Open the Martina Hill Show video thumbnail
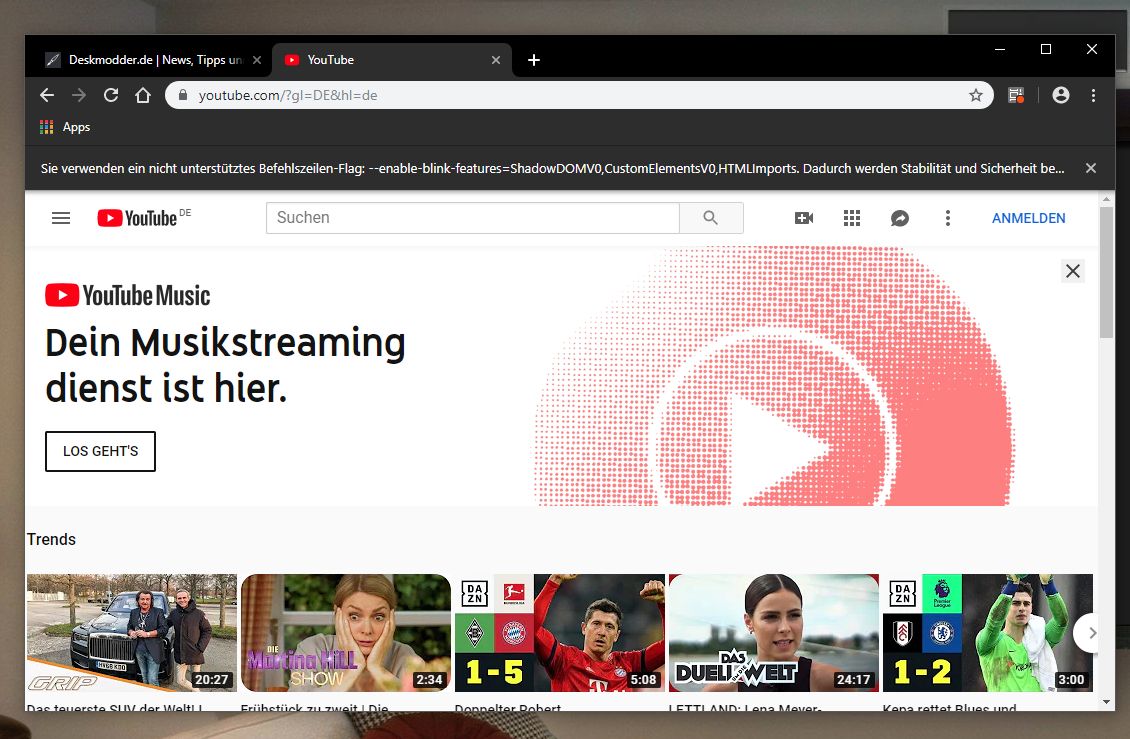Viewport: 1130px width, 739px height. point(346,633)
